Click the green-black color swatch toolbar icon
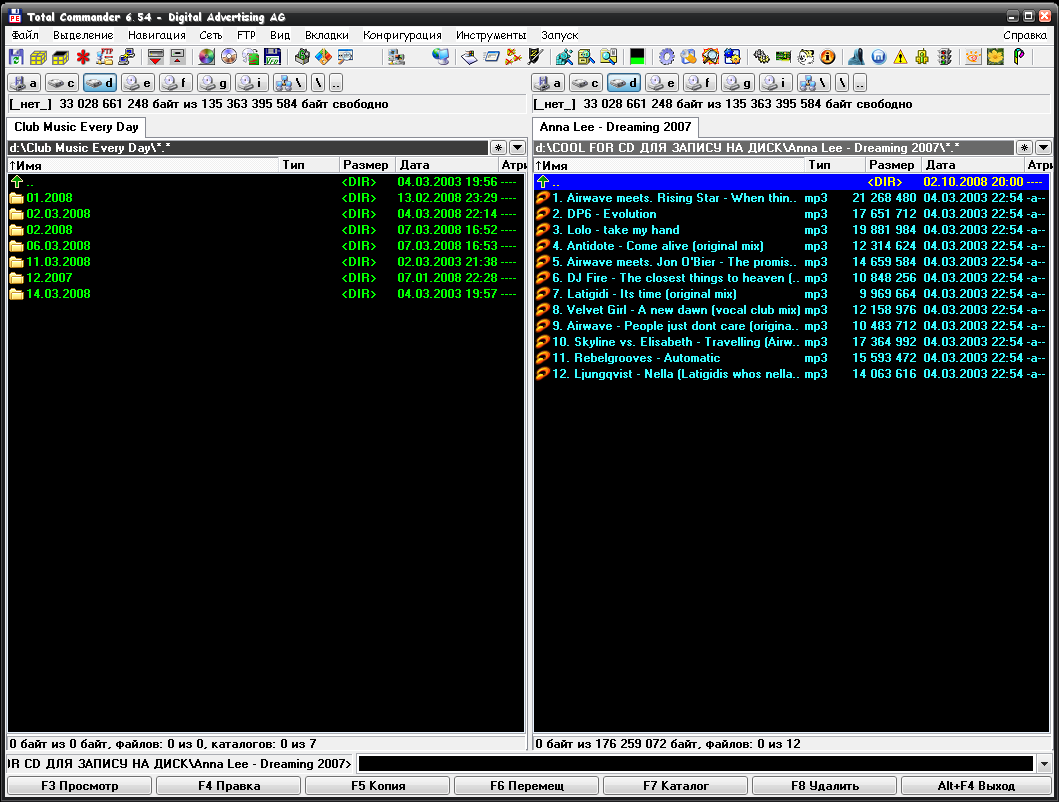Image resolution: width=1059 pixels, height=802 pixels. click(637, 57)
